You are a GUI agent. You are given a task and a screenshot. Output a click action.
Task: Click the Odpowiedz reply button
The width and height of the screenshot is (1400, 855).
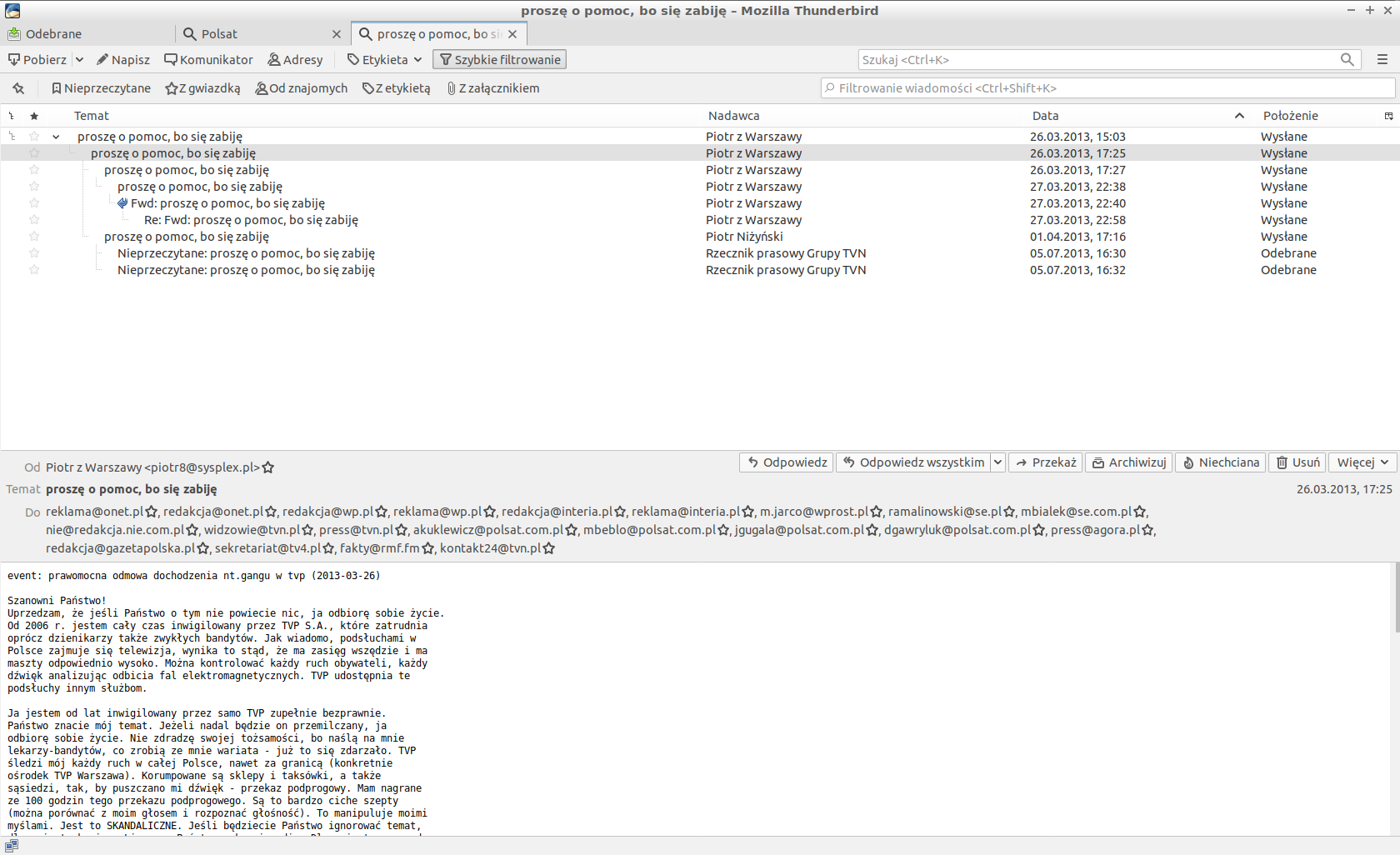coord(787,462)
